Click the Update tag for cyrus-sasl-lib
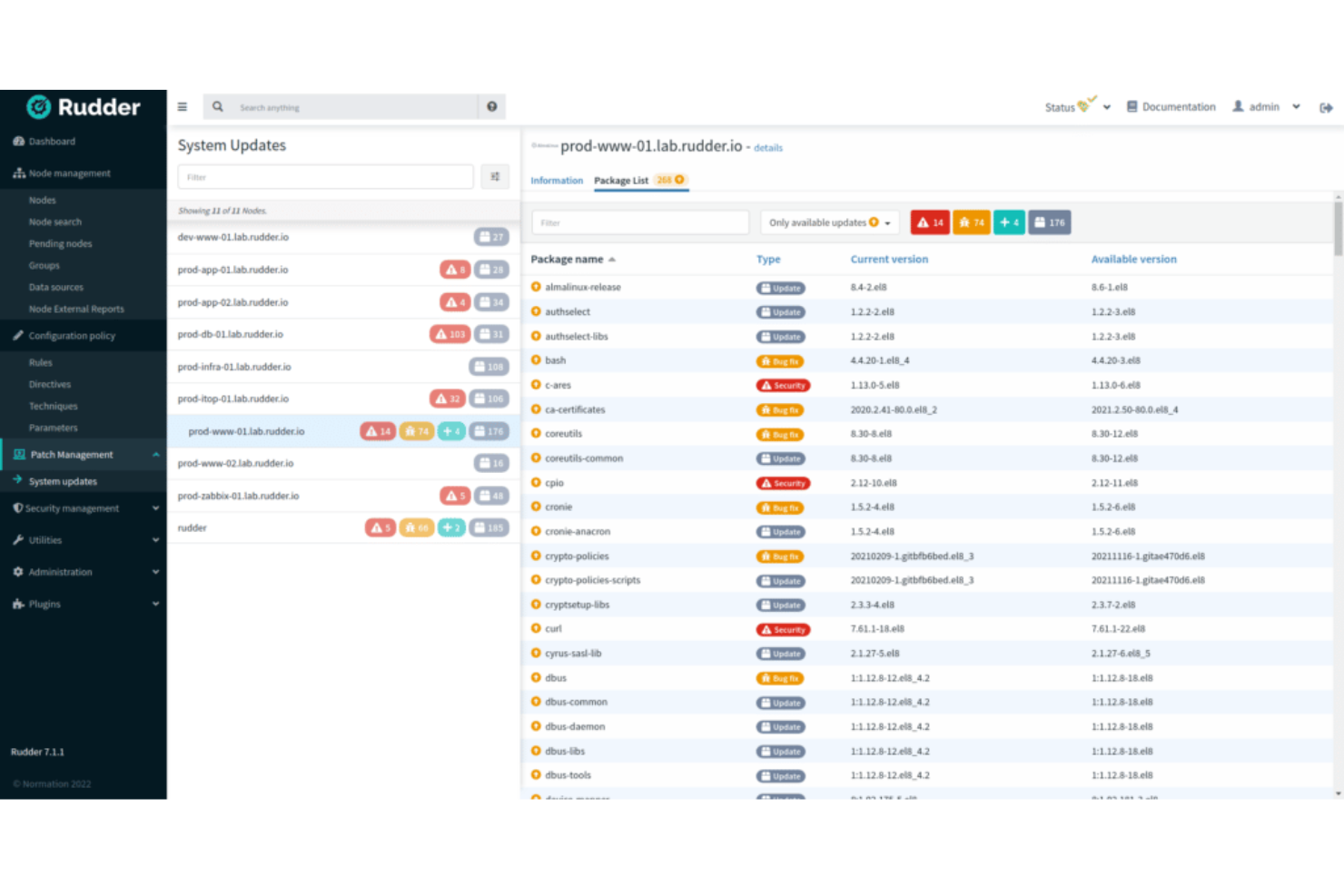The image size is (1344, 896). [x=781, y=654]
